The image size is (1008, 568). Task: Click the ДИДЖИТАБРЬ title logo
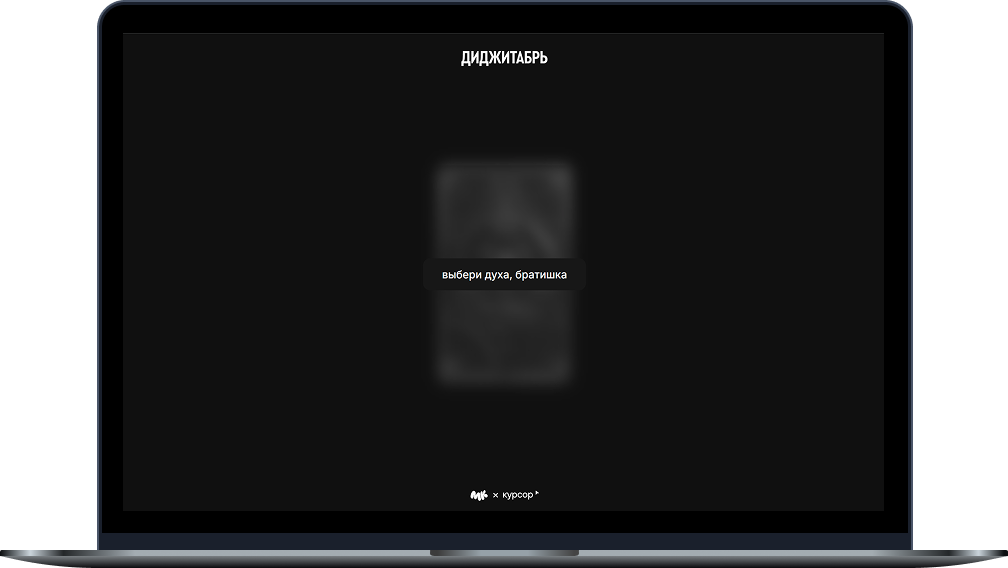504,58
